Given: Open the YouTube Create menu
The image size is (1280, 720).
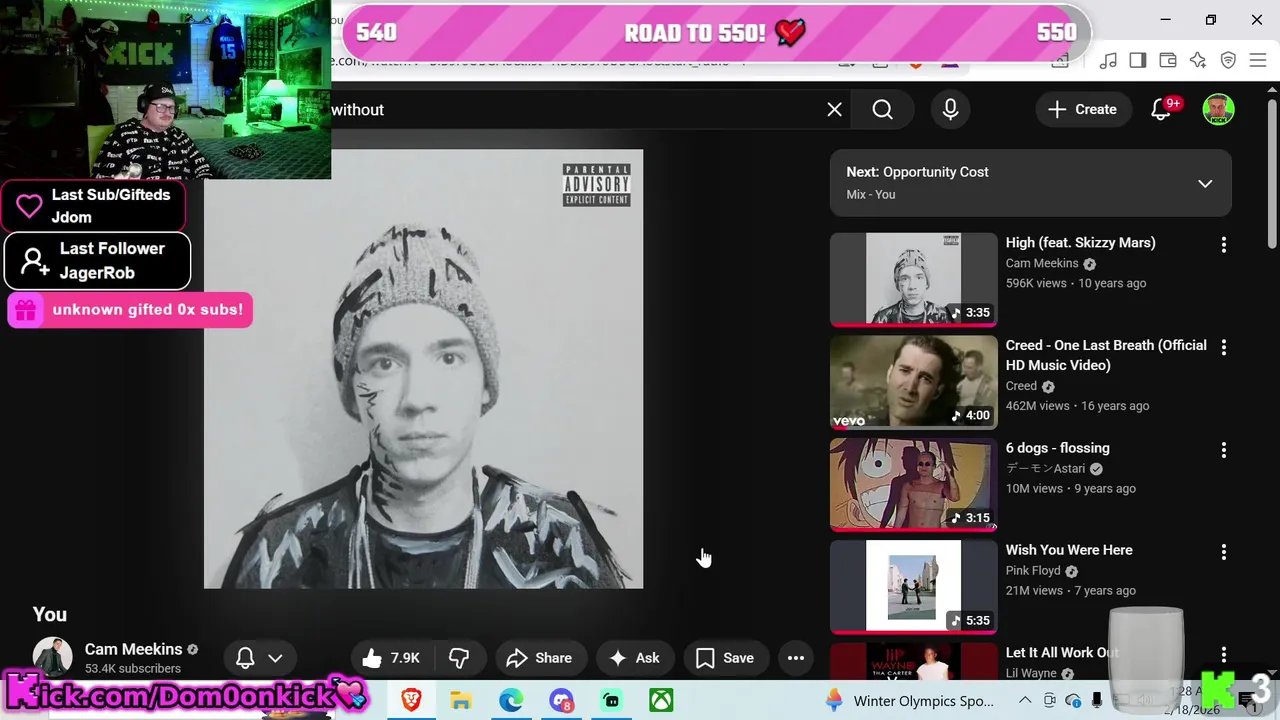Looking at the screenshot, I should [1082, 110].
